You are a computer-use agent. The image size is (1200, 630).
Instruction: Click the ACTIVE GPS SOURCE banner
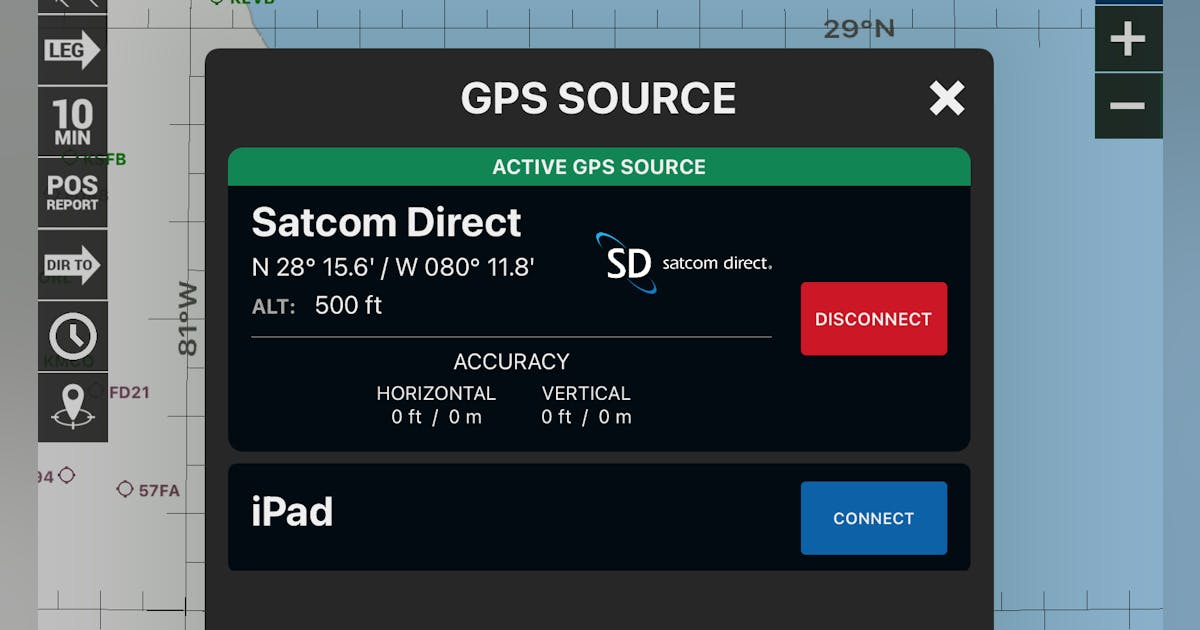[598, 167]
